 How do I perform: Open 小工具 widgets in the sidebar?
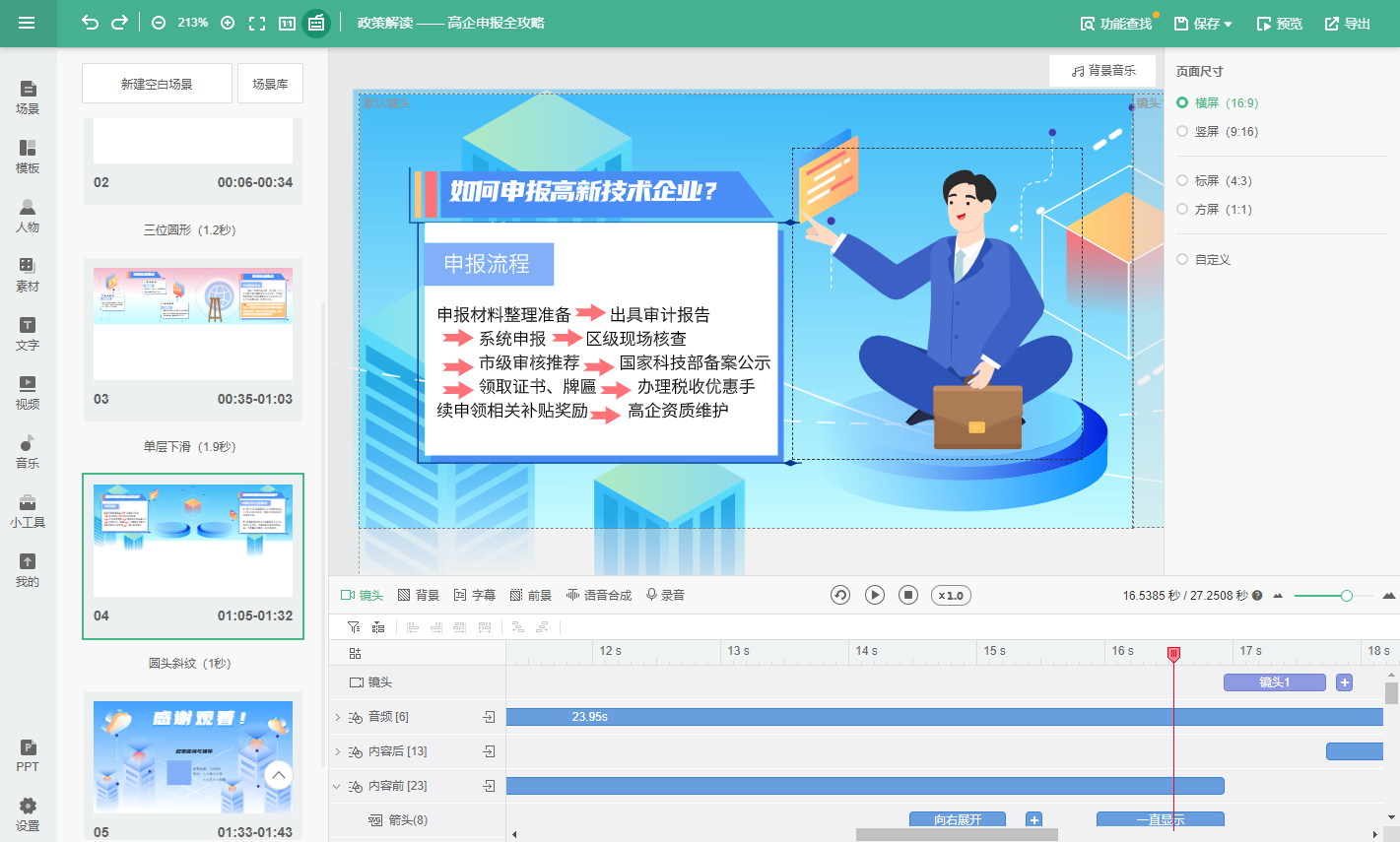coord(28,510)
